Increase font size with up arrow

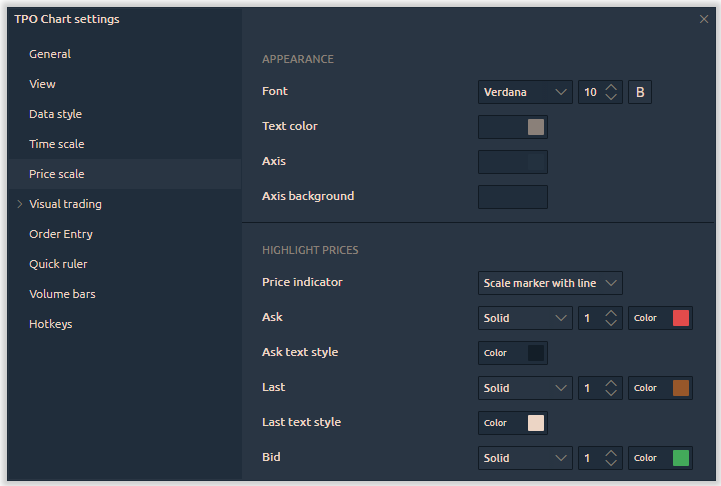pyautogui.click(x=611, y=88)
